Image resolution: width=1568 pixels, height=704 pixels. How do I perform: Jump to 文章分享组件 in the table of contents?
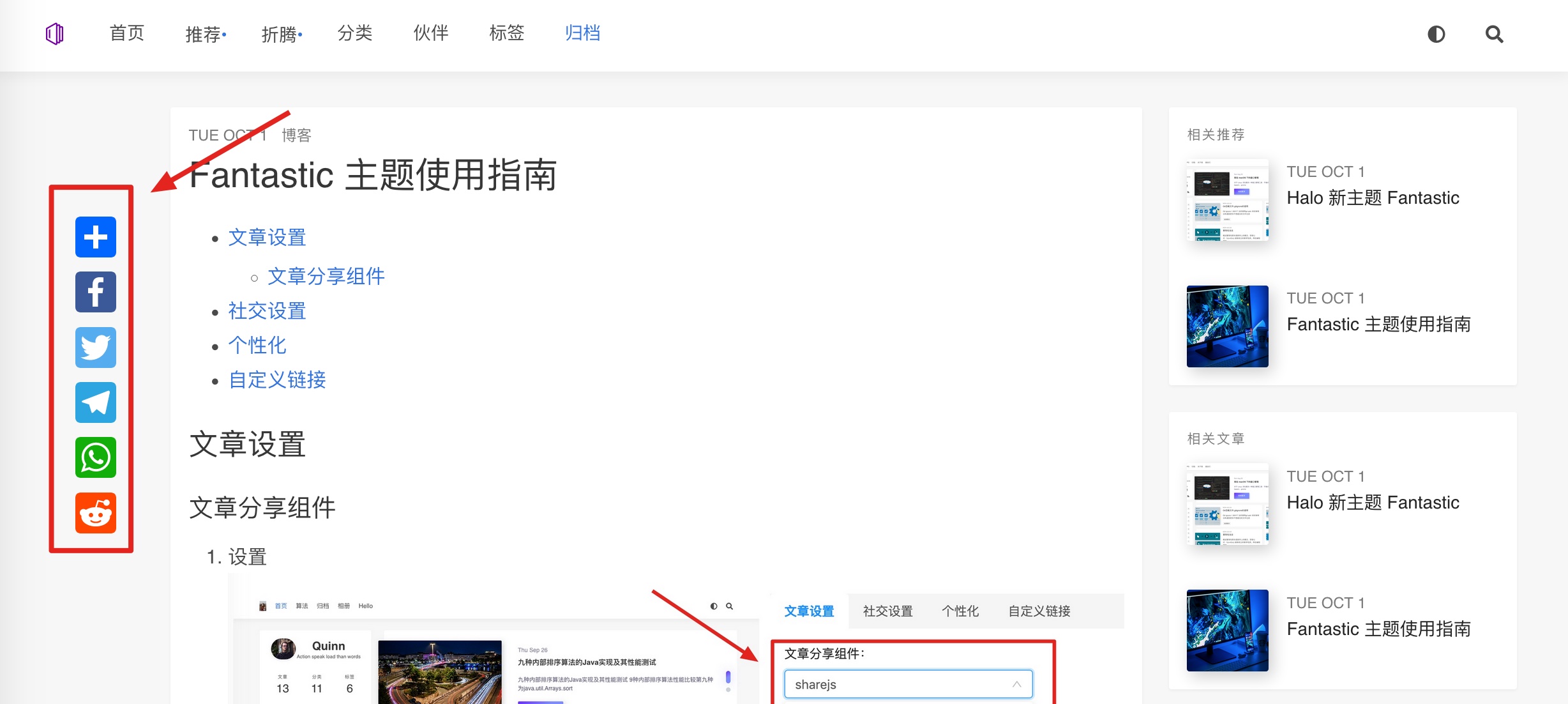pyautogui.click(x=326, y=276)
